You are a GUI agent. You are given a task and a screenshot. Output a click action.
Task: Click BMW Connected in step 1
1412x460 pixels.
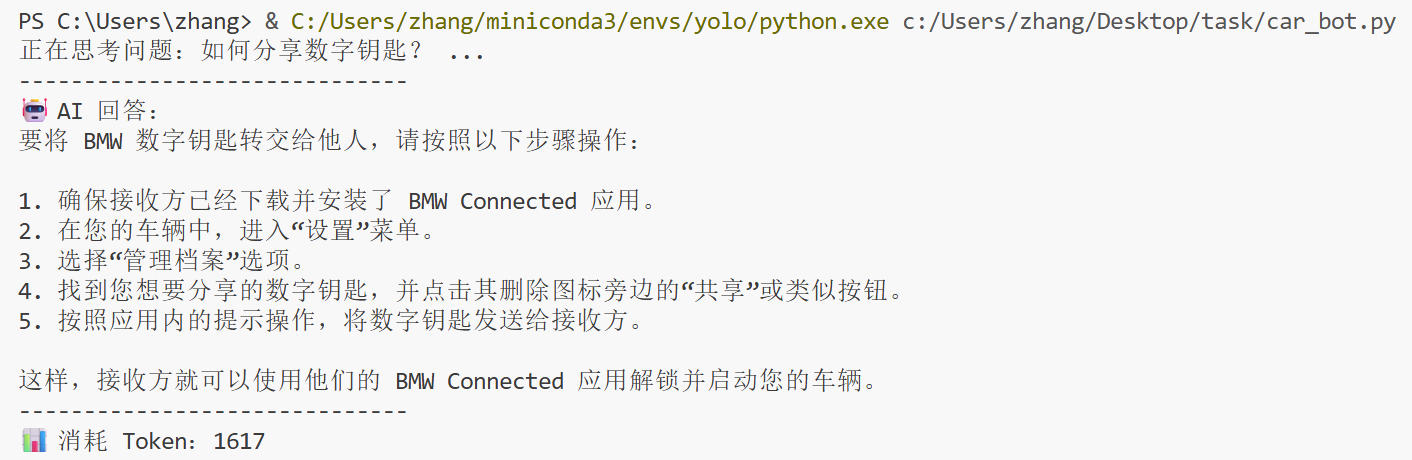(x=492, y=201)
